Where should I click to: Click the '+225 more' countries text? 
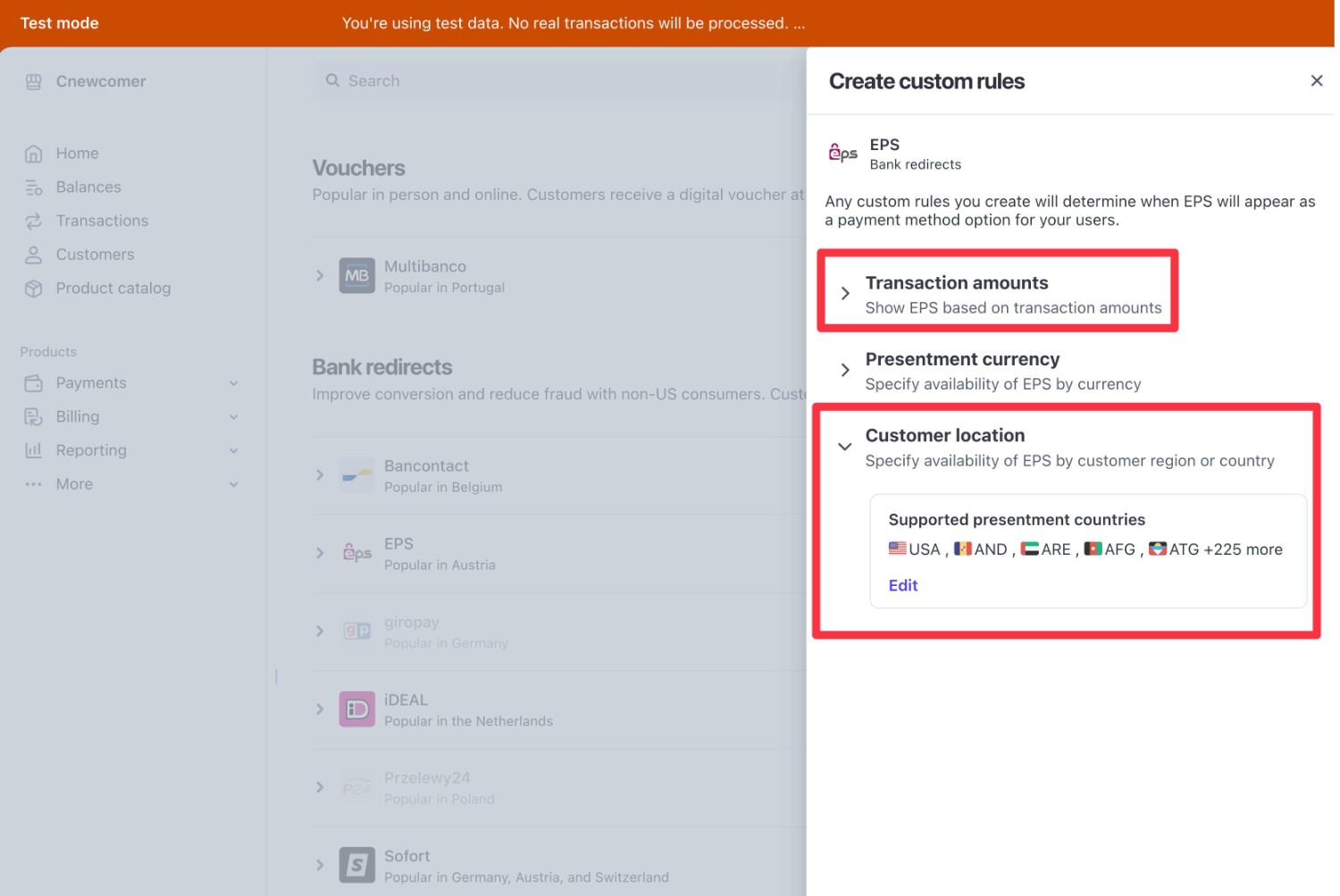pos(1243,549)
